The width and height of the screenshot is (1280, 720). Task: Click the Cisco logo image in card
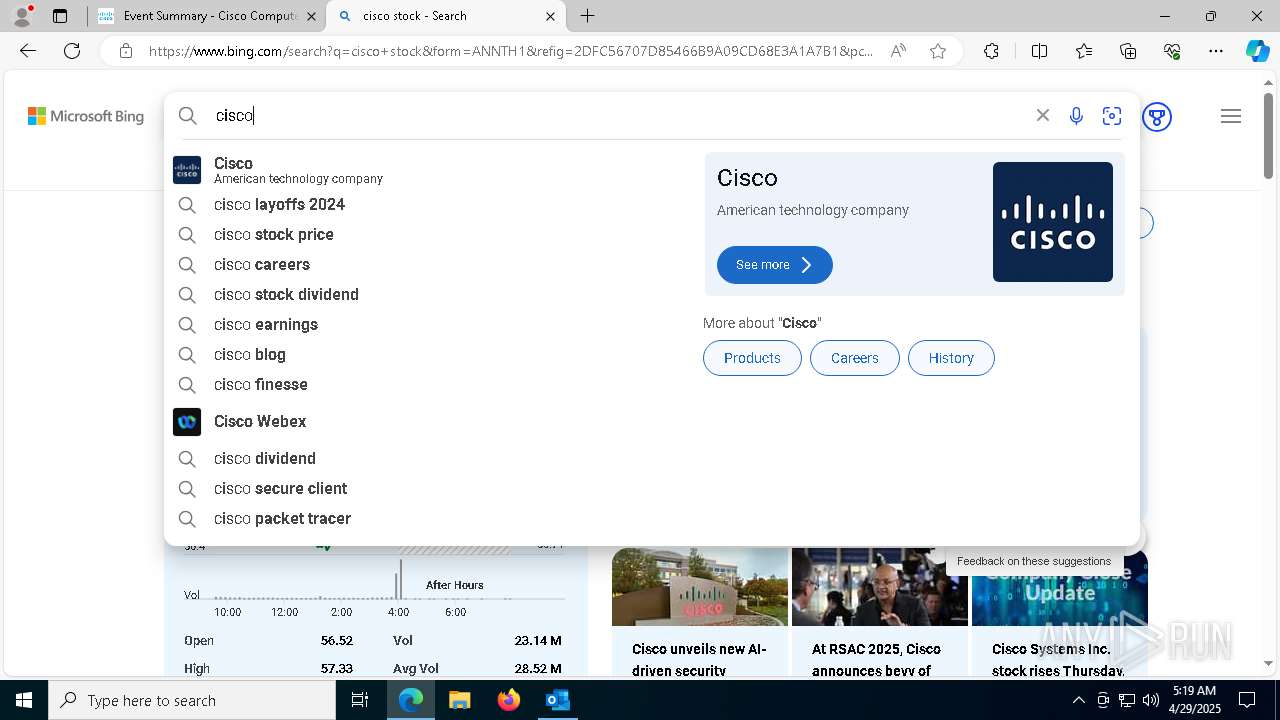(1052, 222)
